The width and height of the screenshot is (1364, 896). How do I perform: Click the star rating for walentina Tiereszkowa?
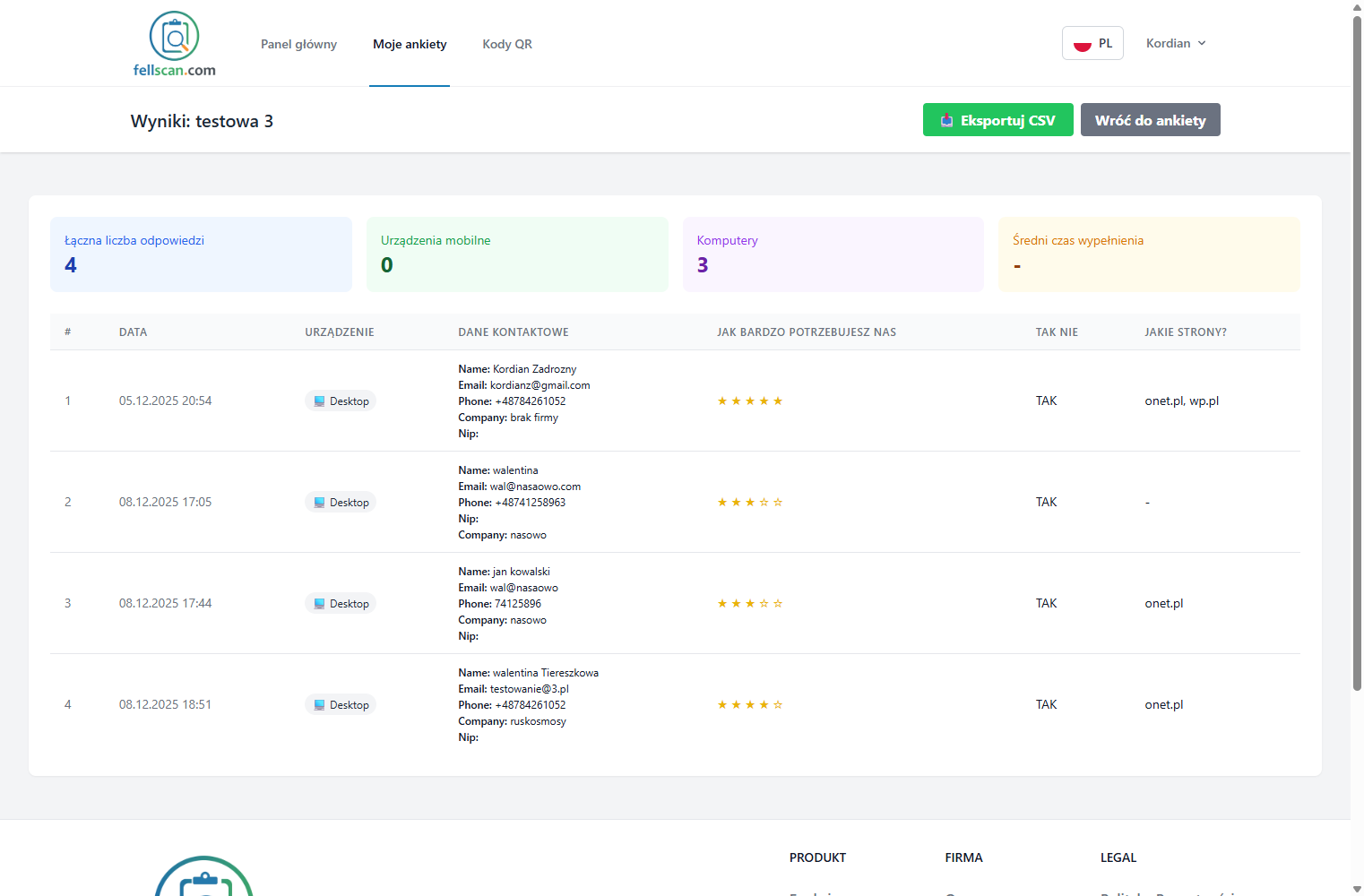point(749,705)
